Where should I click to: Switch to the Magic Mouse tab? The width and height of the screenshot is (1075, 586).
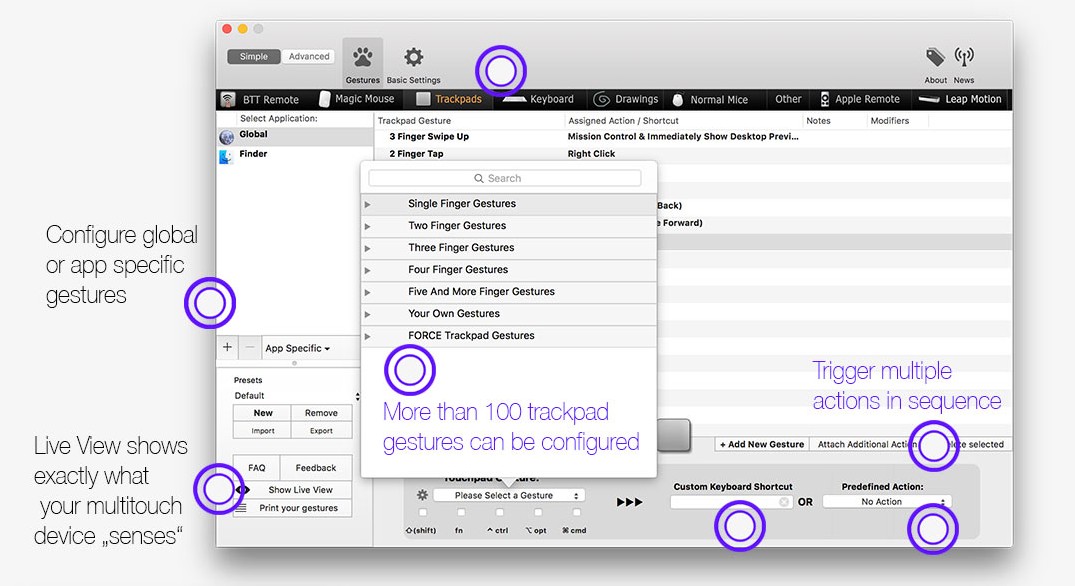[x=356, y=99]
